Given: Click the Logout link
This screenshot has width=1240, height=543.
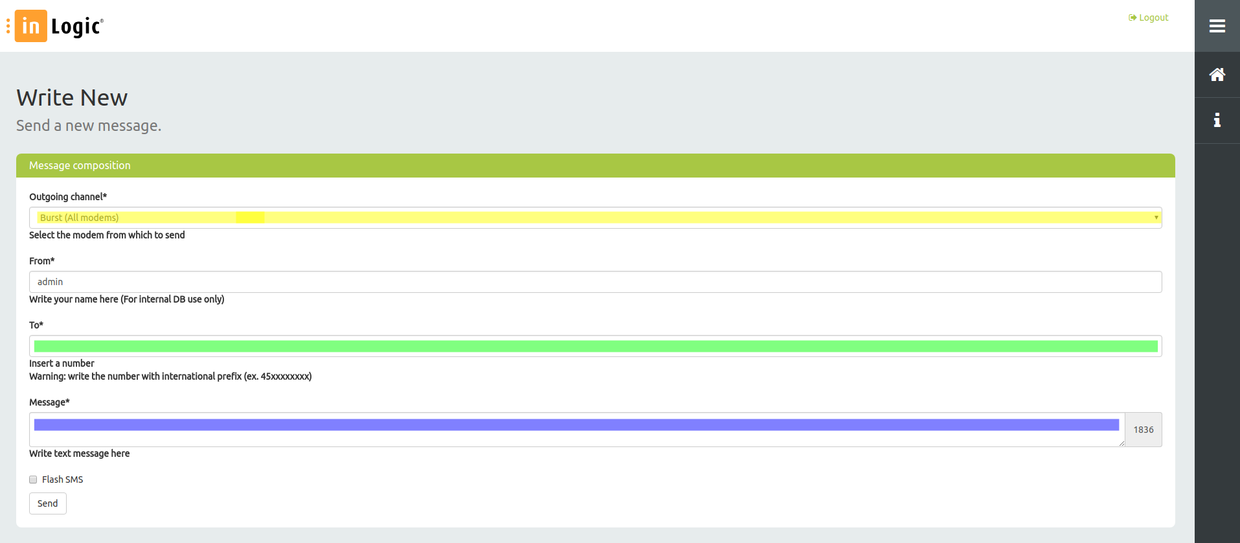Looking at the screenshot, I should coord(1148,18).
